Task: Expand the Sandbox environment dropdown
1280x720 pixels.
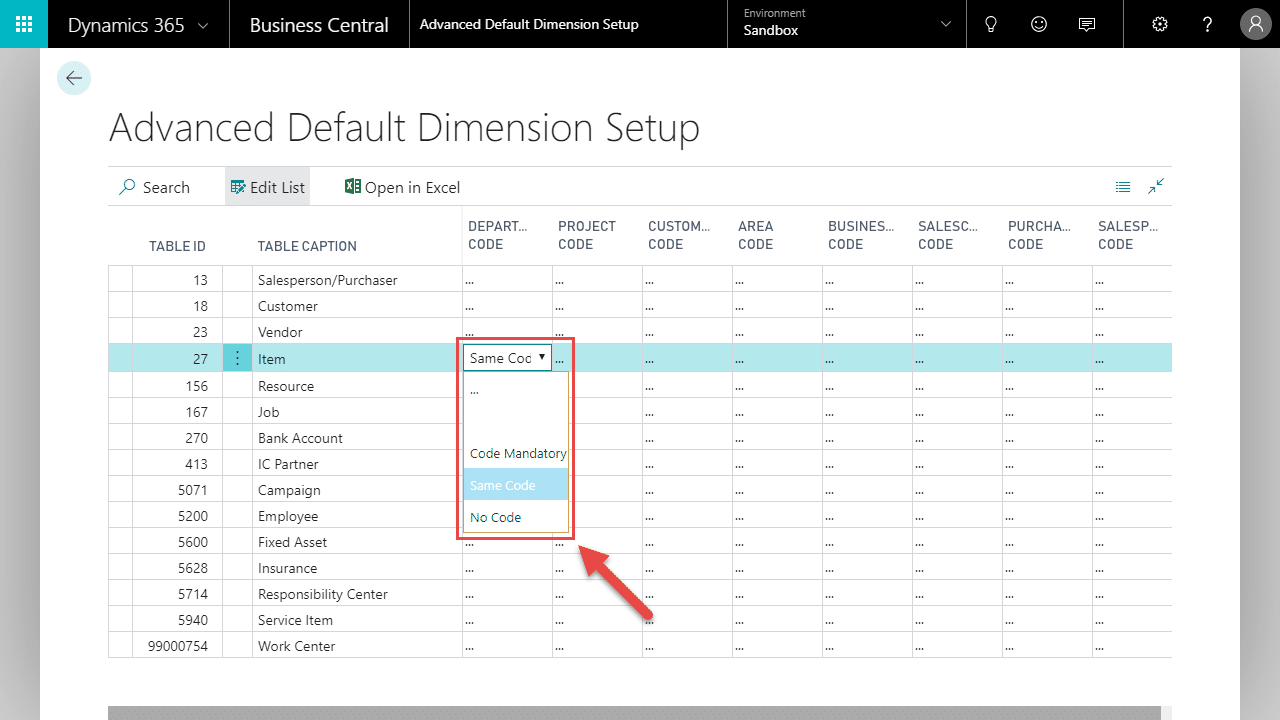Action: (944, 23)
